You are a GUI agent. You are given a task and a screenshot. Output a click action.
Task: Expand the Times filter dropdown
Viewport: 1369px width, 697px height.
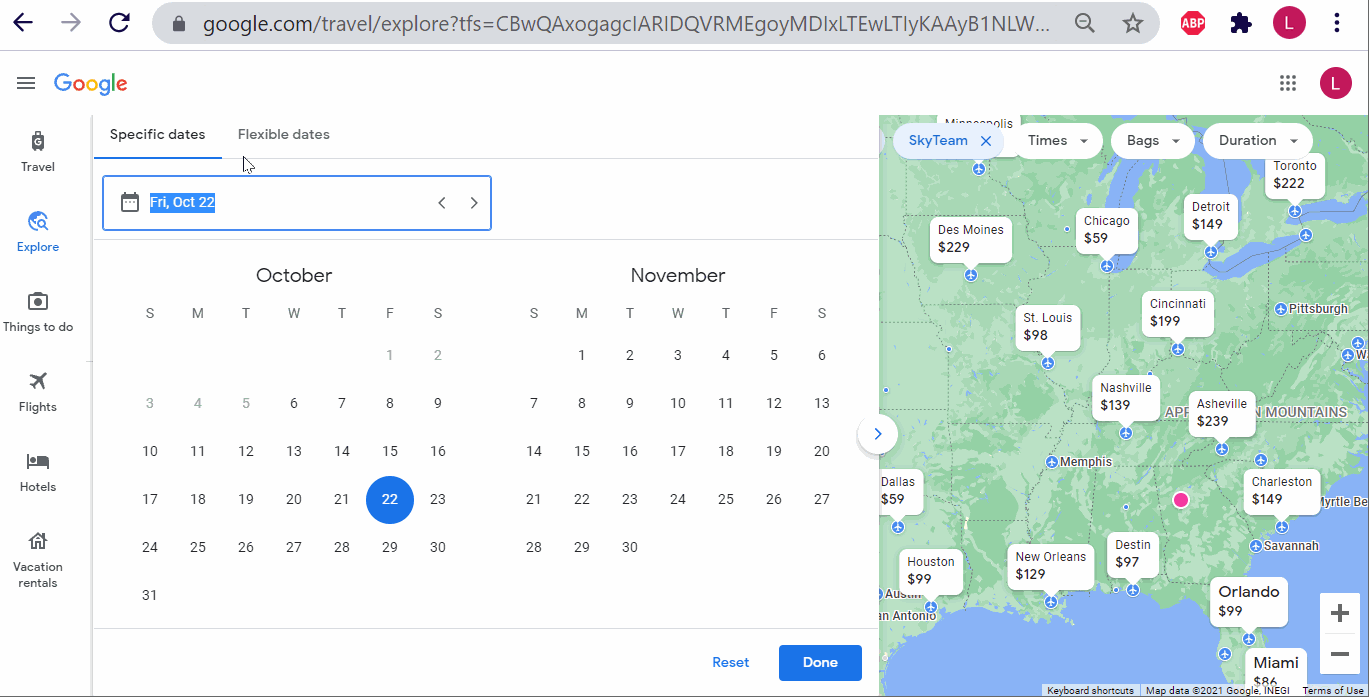[1057, 141]
